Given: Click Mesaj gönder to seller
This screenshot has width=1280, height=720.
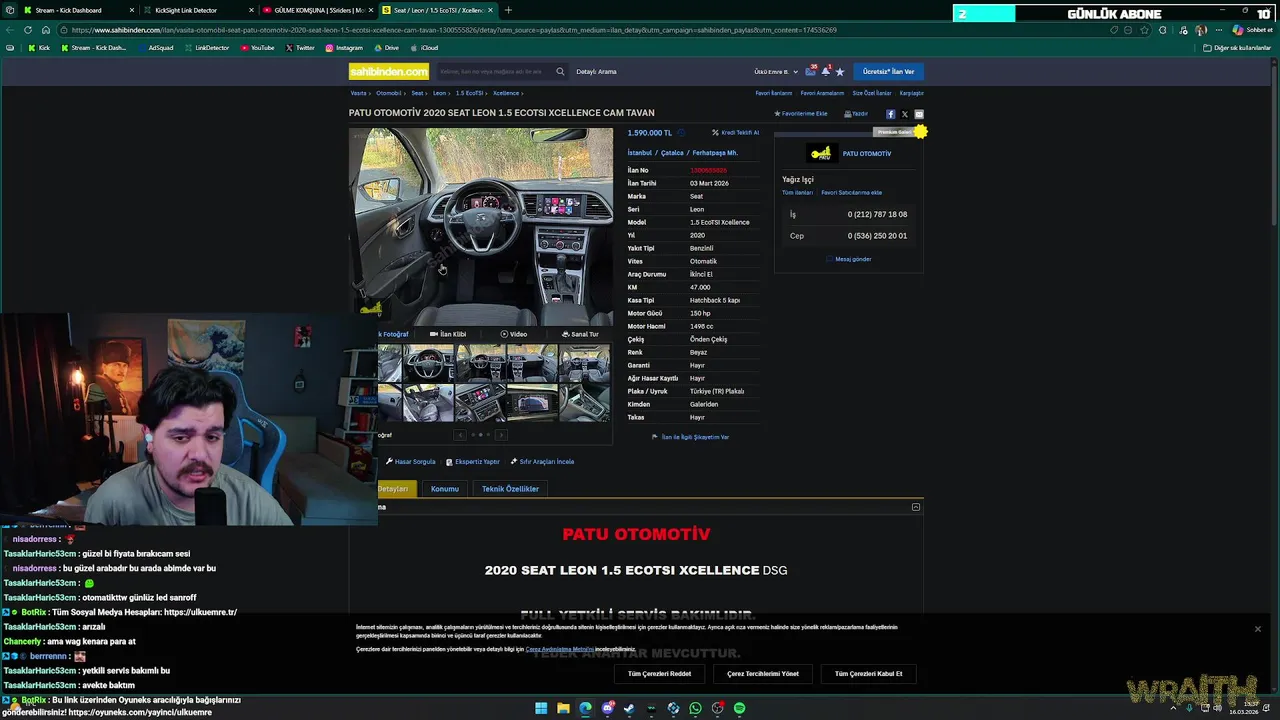Looking at the screenshot, I should [849, 259].
